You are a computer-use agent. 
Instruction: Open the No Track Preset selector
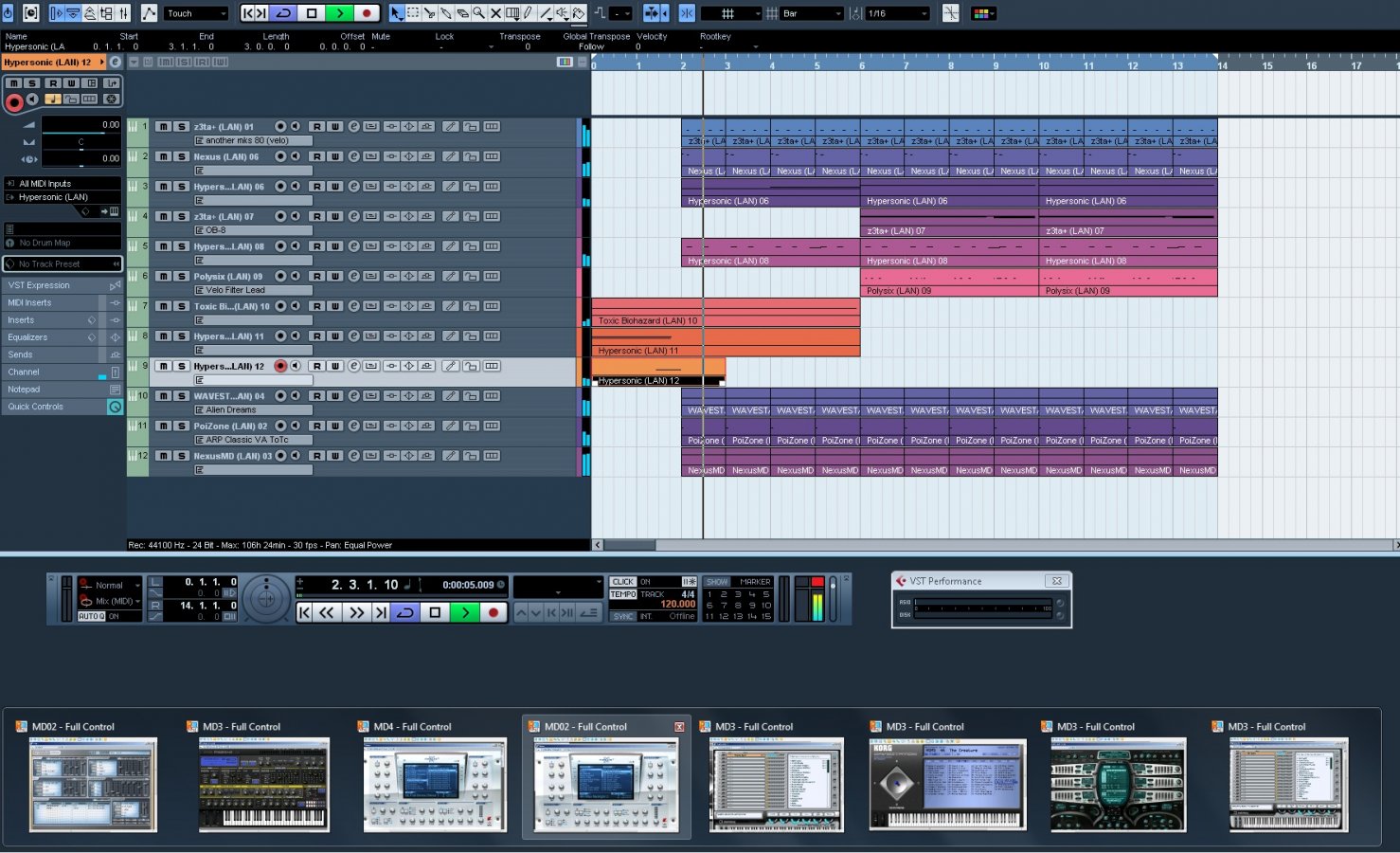tap(63, 263)
